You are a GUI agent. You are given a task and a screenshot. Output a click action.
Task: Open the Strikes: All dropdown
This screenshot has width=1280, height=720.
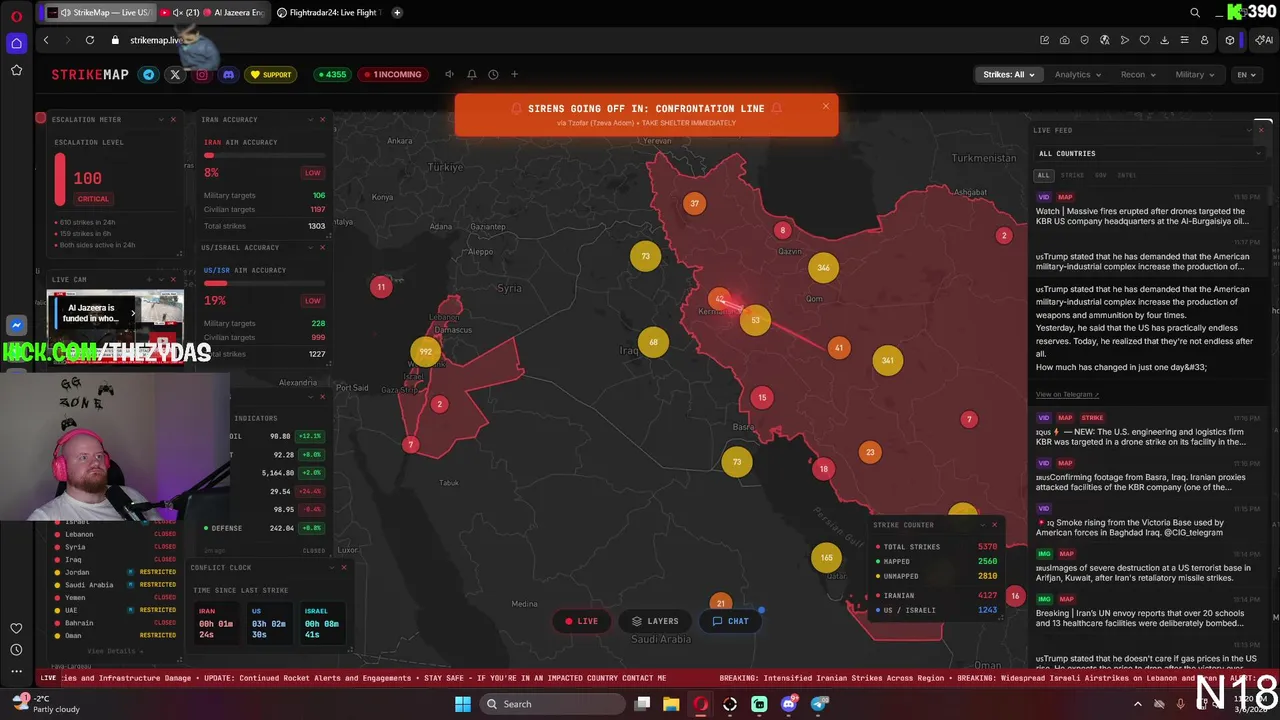(1008, 74)
